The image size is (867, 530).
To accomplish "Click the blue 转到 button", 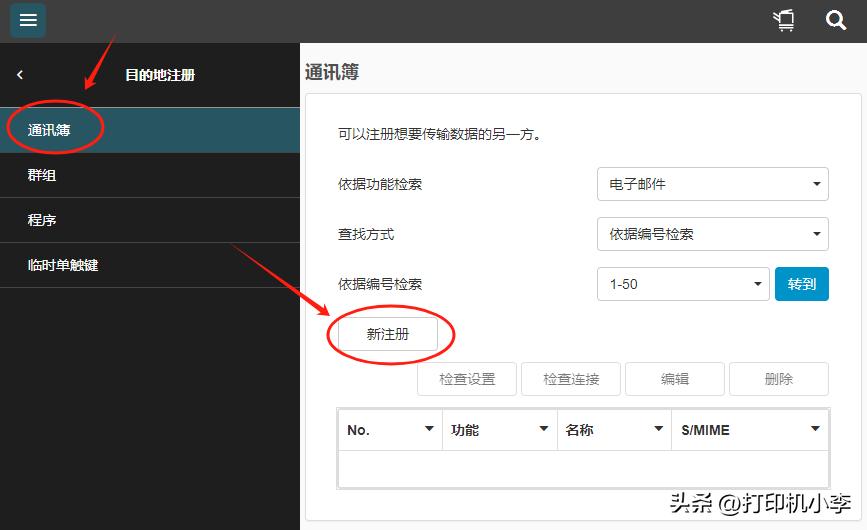I will tap(802, 284).
